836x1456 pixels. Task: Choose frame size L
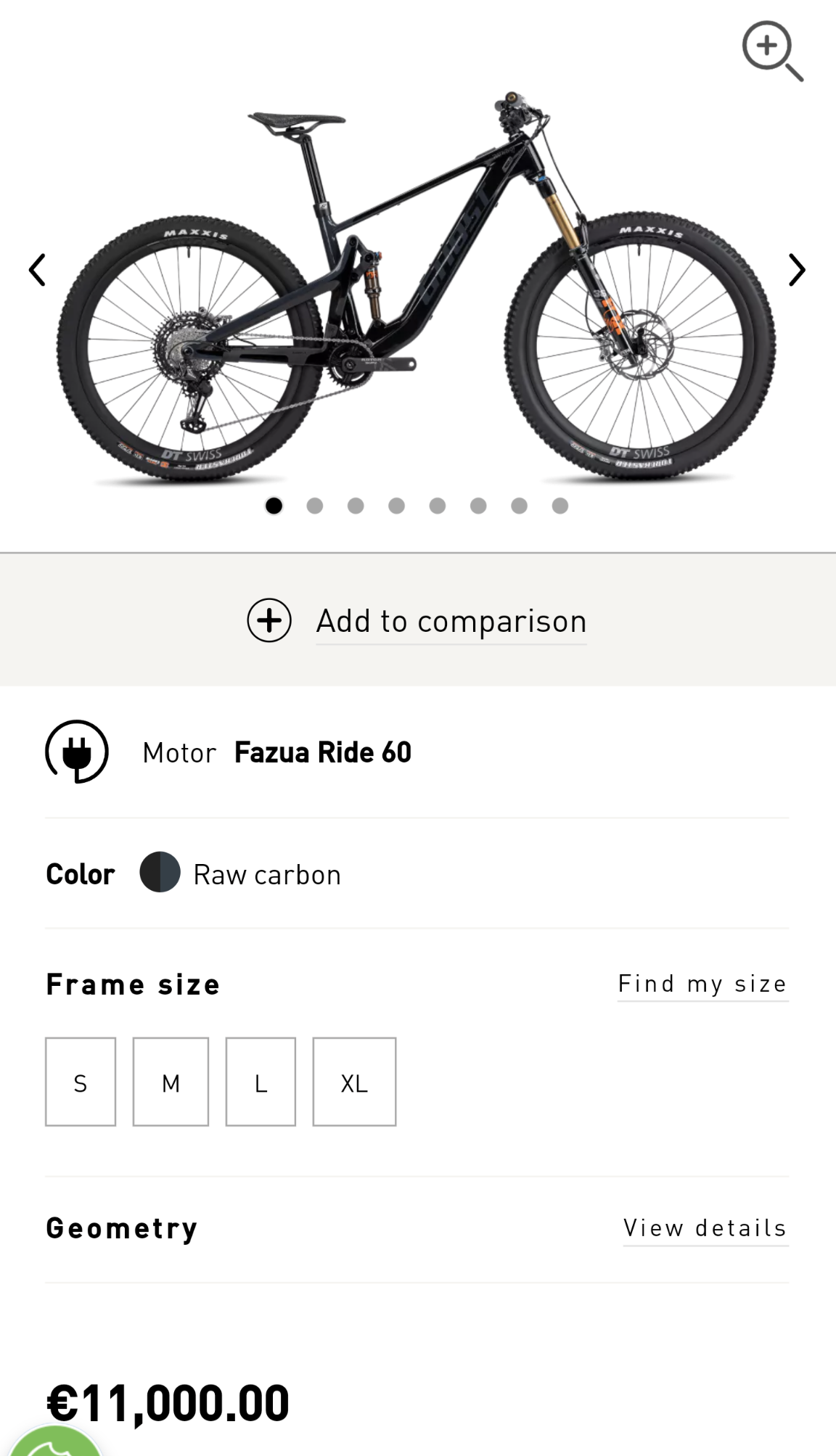point(261,1082)
